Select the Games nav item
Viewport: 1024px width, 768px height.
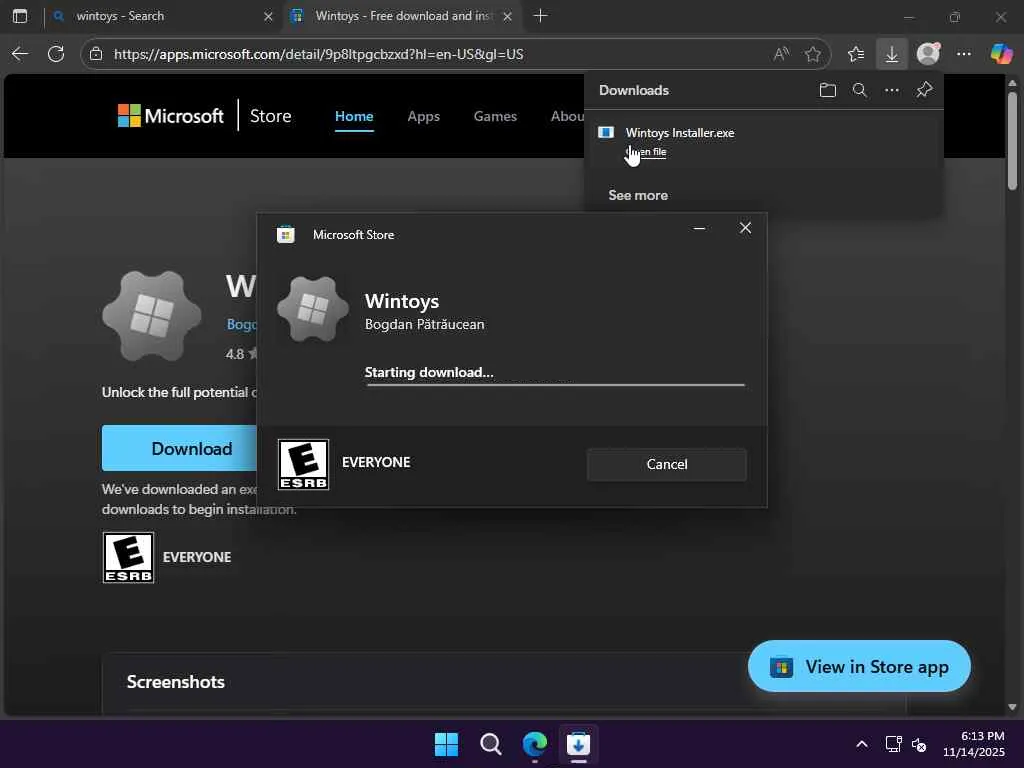(x=495, y=116)
